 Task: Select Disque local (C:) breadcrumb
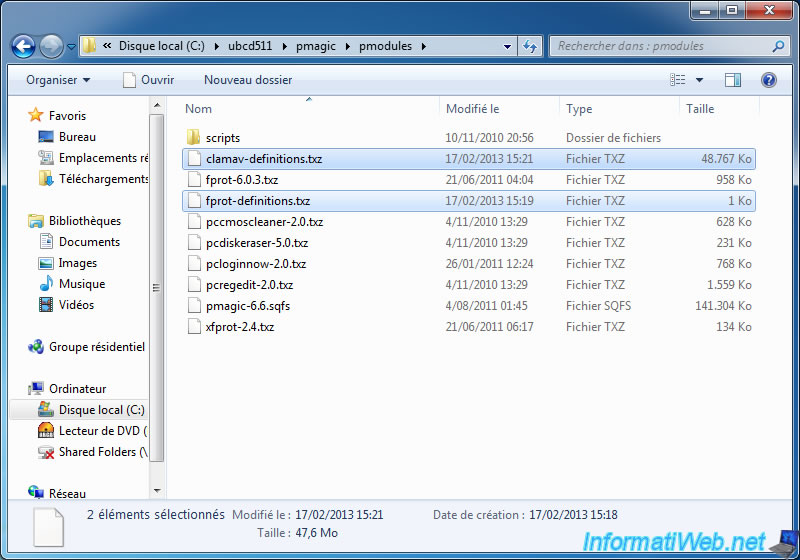tap(161, 46)
